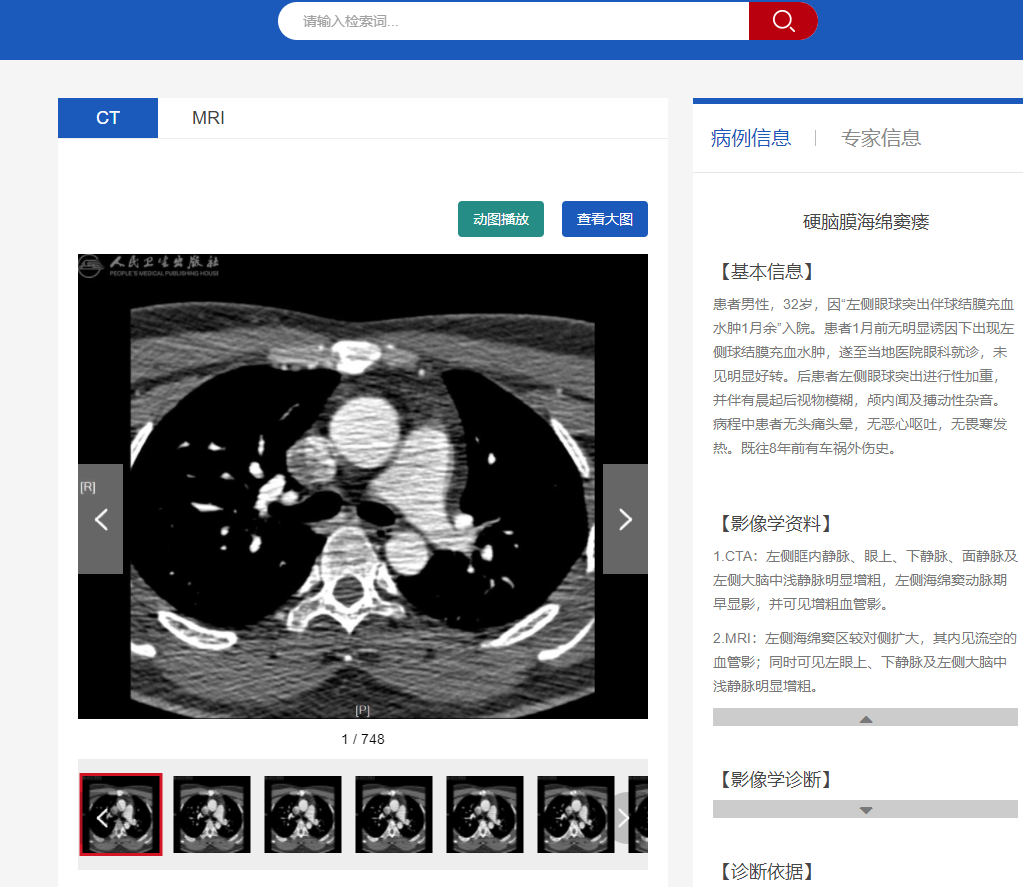Select the fifth CT thumbnail
Viewport: 1023px width, 887px height.
[485, 815]
